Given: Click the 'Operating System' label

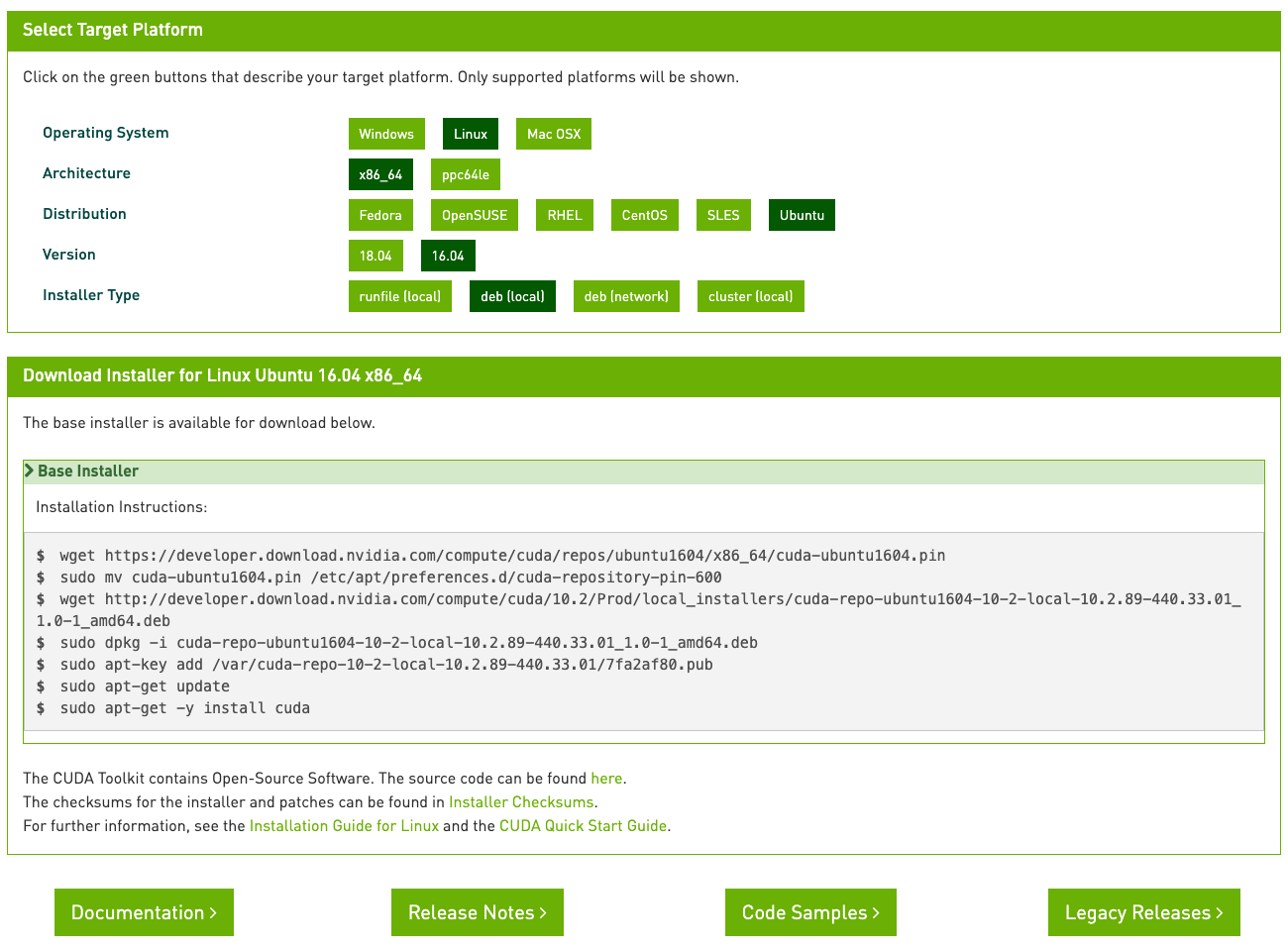Looking at the screenshot, I should coord(106,133).
